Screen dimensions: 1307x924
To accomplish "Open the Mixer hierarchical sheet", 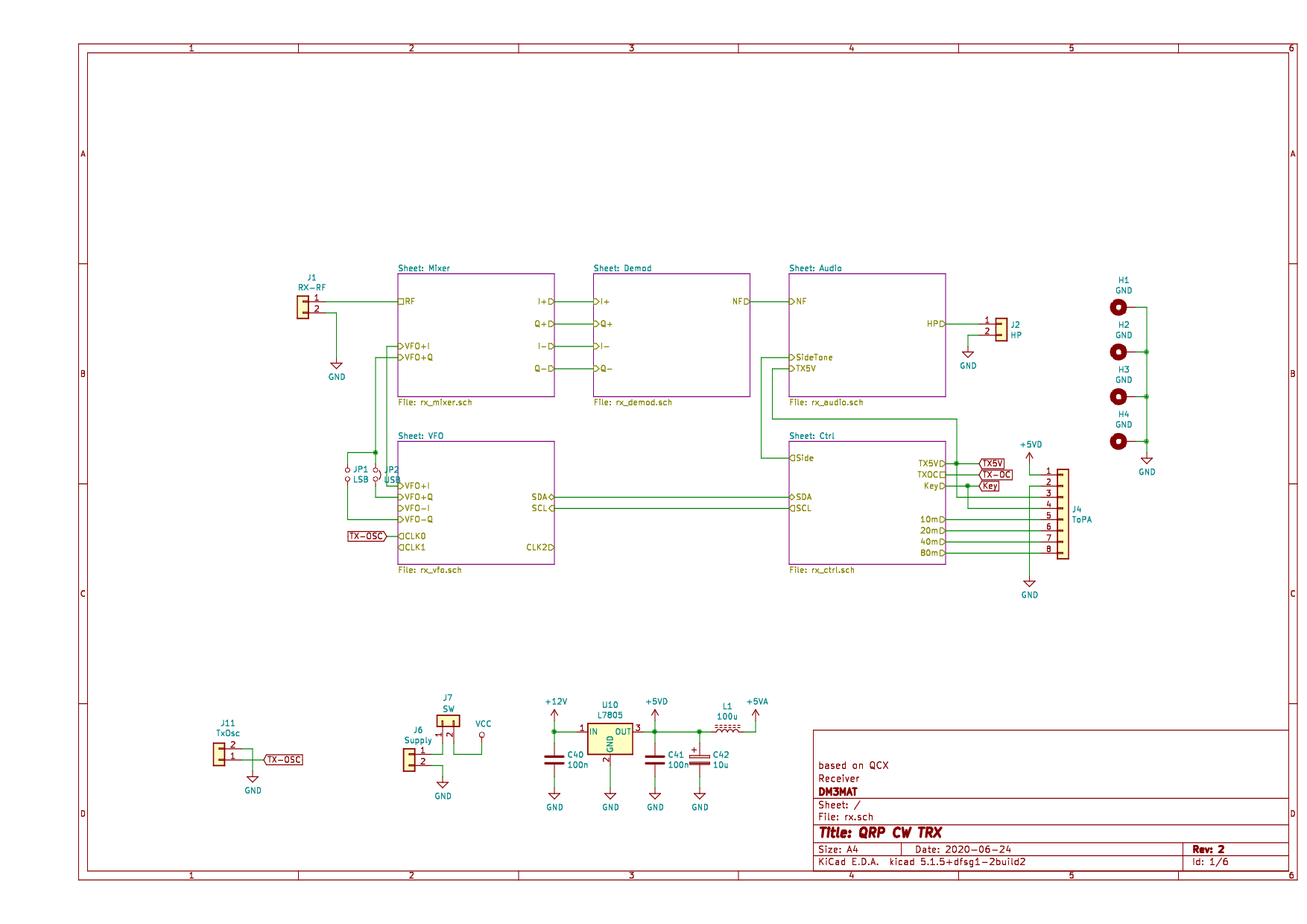I will 476,335.
